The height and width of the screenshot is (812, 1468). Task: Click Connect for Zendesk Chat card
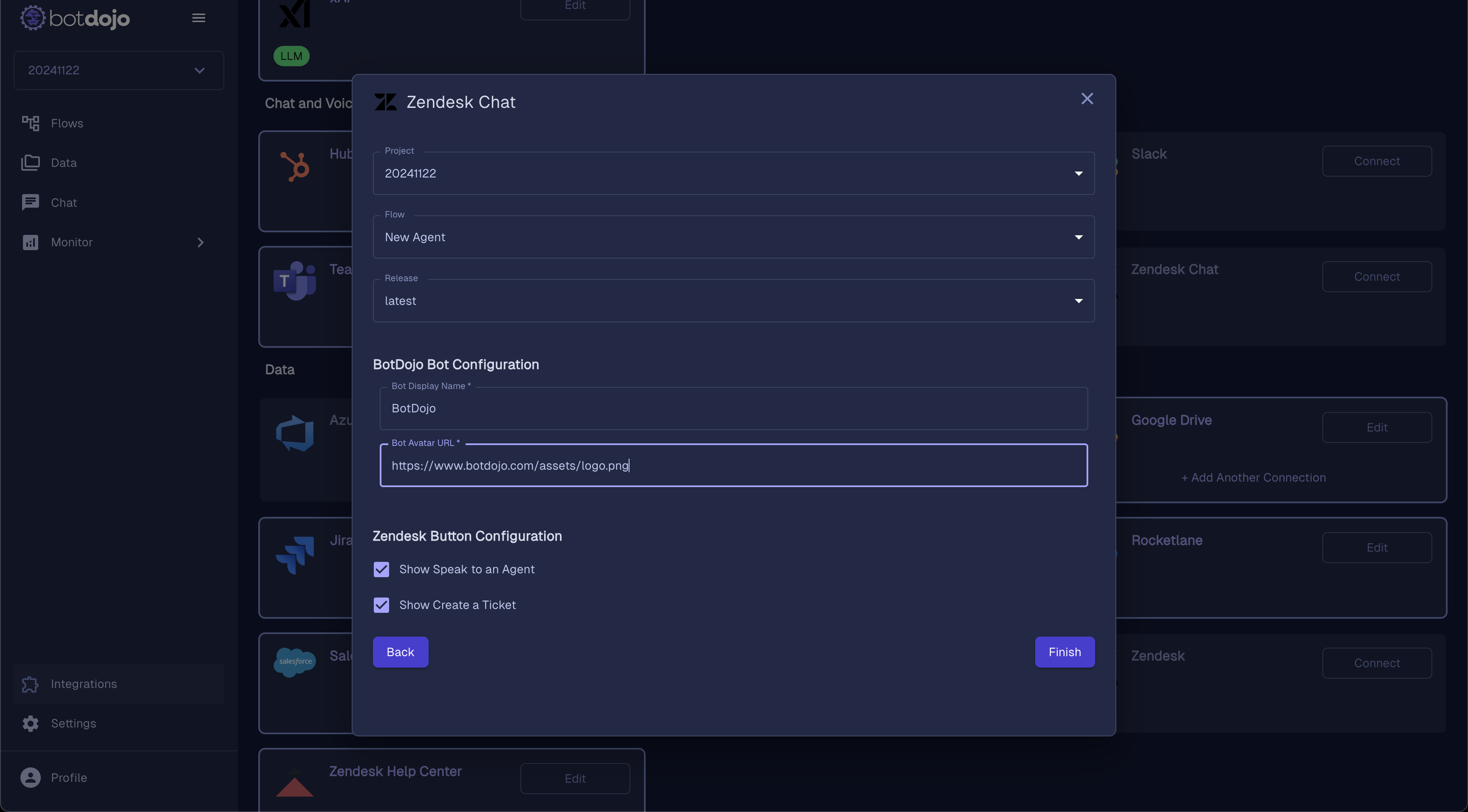(1377, 276)
